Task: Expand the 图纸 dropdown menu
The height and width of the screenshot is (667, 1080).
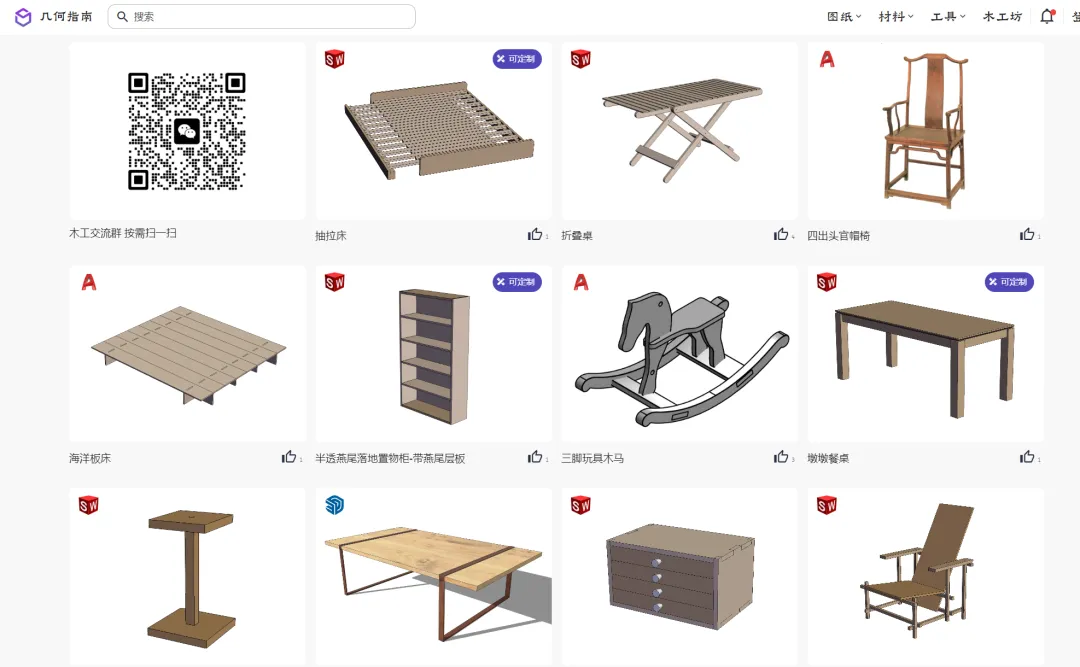Action: click(844, 17)
